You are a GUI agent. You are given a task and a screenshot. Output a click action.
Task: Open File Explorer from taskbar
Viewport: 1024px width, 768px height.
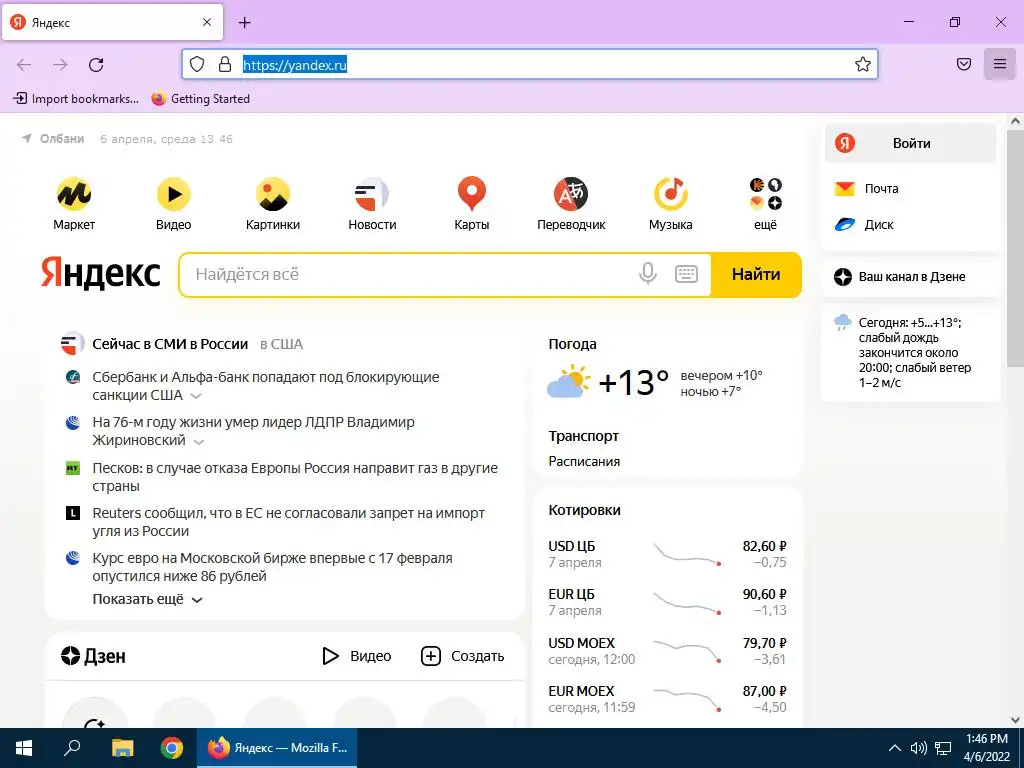tap(122, 748)
